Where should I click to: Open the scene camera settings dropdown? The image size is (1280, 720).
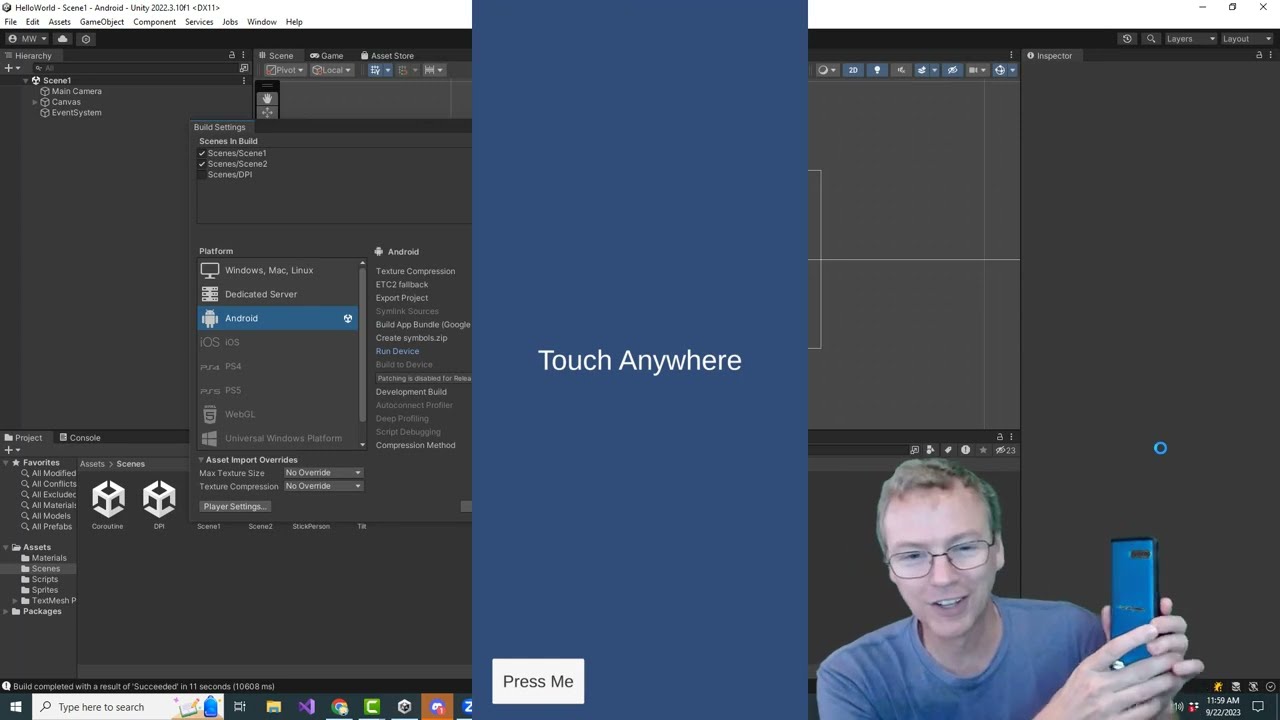pos(976,70)
